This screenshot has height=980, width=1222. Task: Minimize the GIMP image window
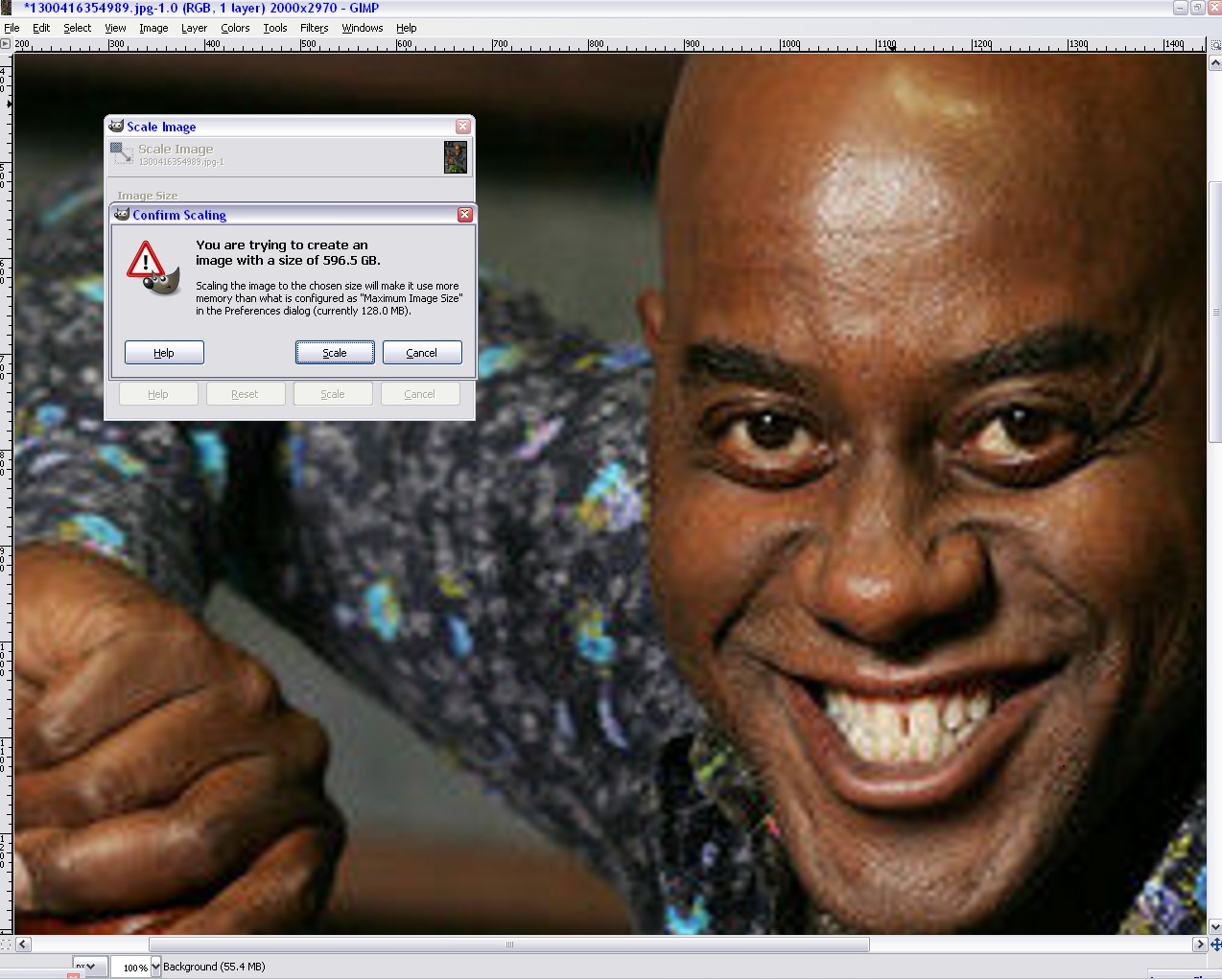[1180, 8]
